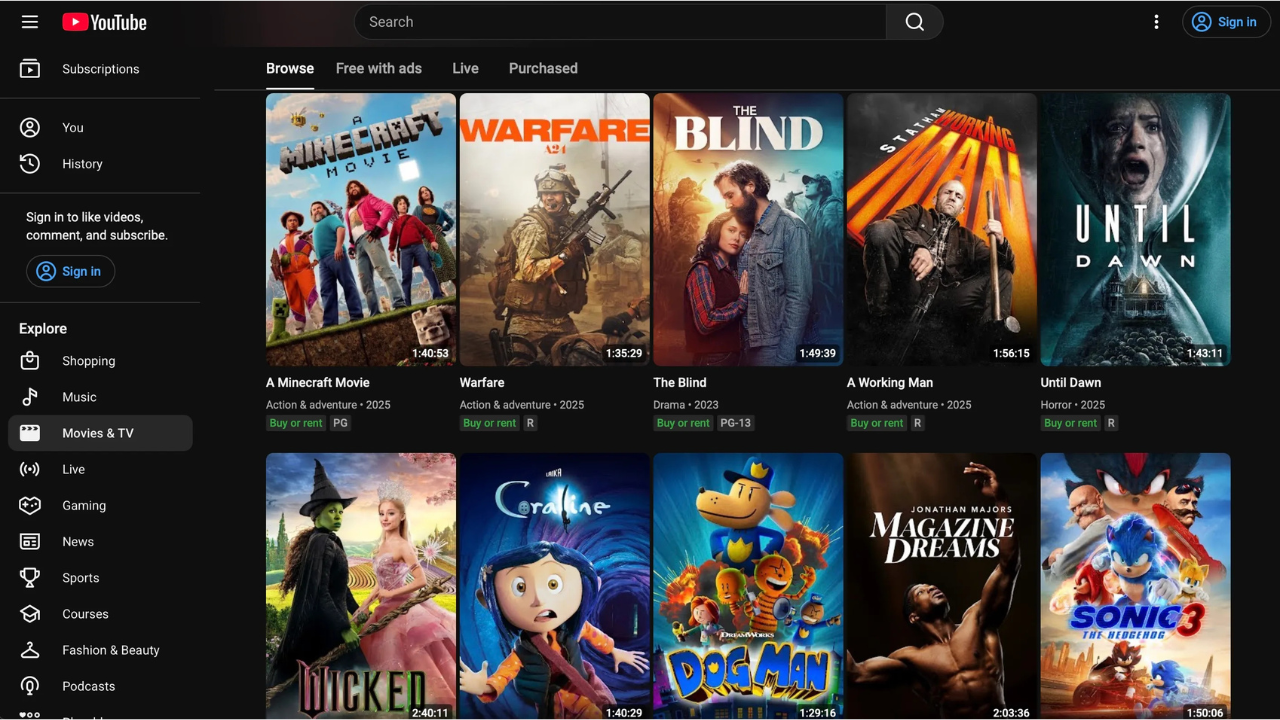The width and height of the screenshot is (1280, 720).
Task: Open the Wicked movie poster
Action: (x=361, y=586)
